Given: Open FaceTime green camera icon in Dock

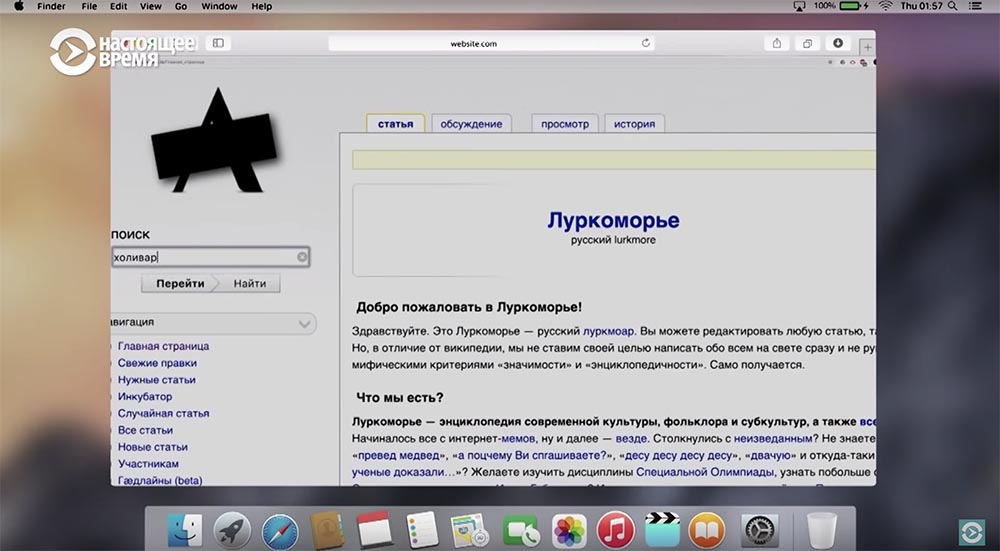Looking at the screenshot, I should 520,531.
